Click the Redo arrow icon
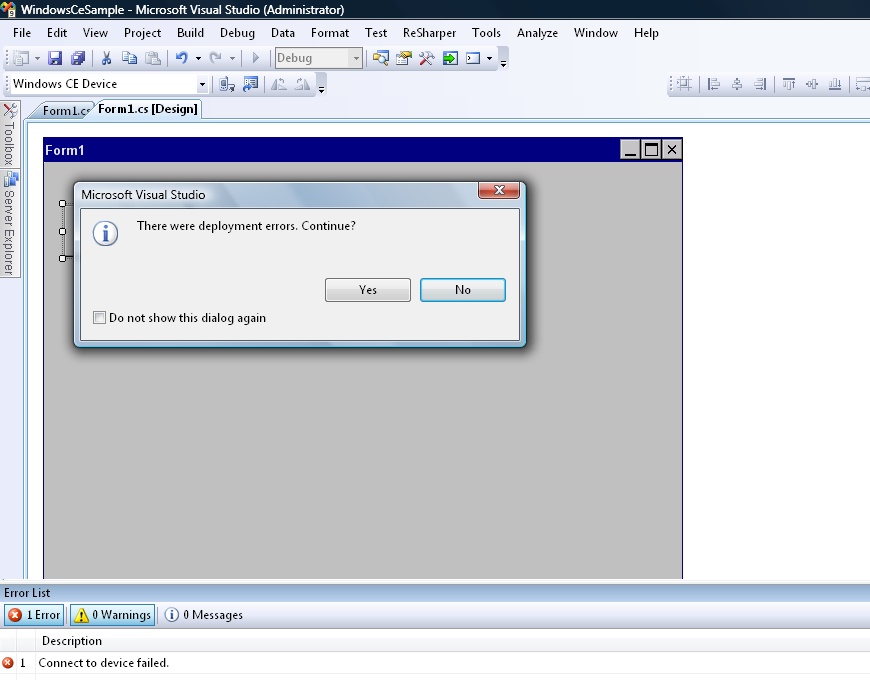The height and width of the screenshot is (680, 870). coord(215,58)
